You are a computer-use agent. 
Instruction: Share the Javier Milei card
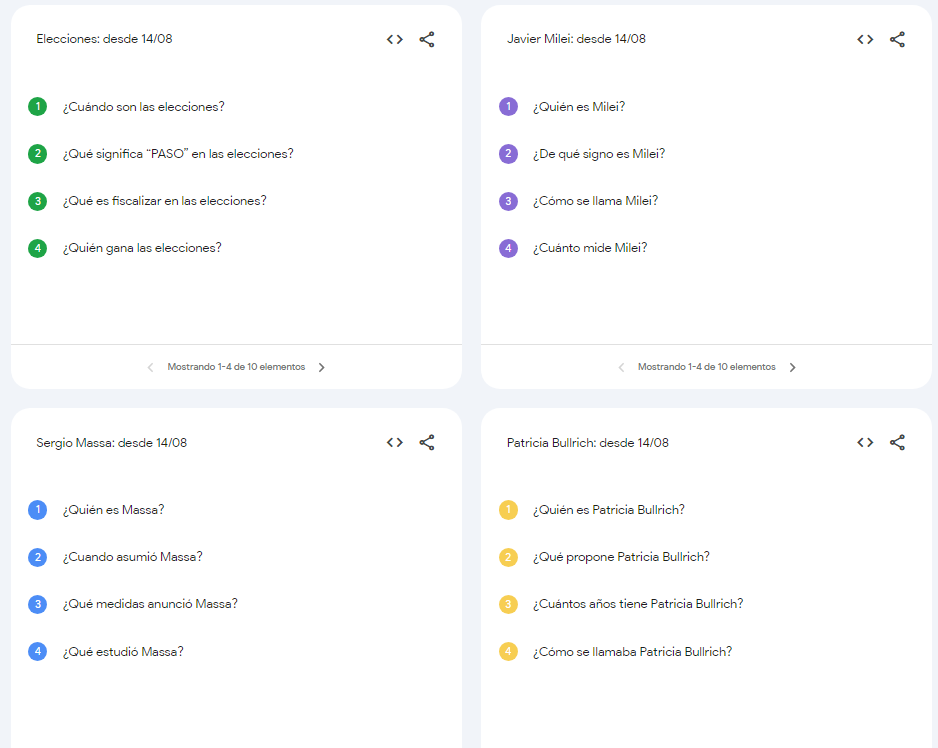click(x=897, y=40)
